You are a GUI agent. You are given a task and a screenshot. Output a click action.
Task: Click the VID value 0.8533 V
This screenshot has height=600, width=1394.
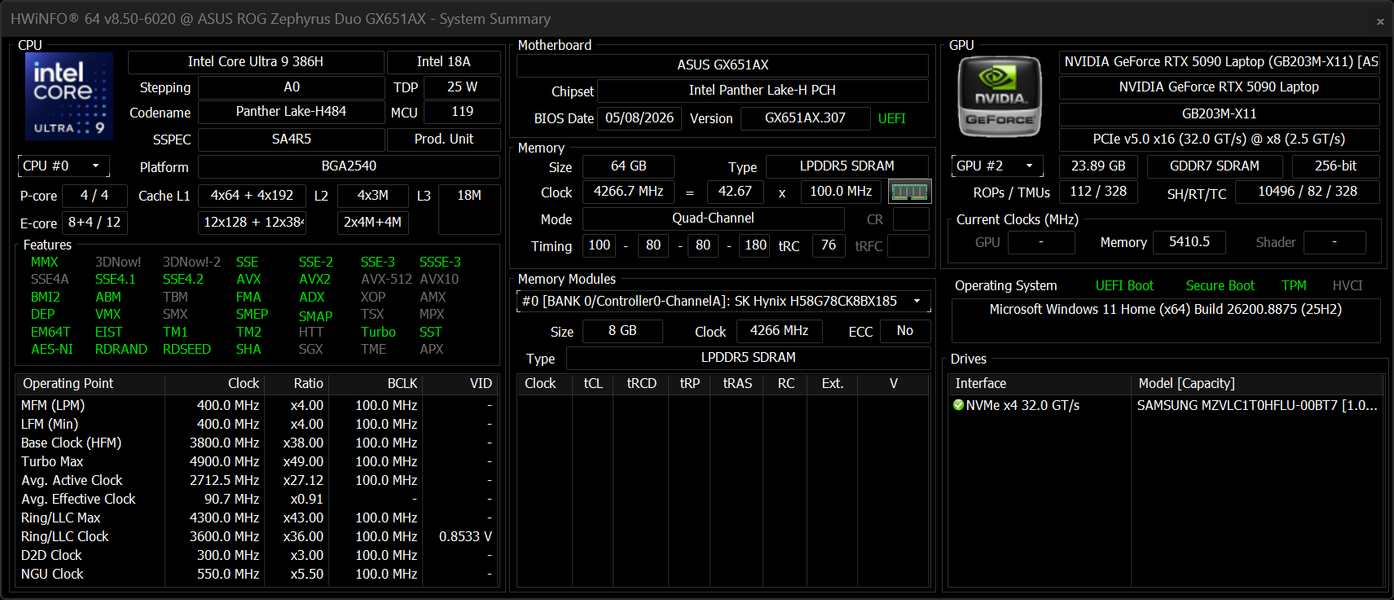(465, 536)
